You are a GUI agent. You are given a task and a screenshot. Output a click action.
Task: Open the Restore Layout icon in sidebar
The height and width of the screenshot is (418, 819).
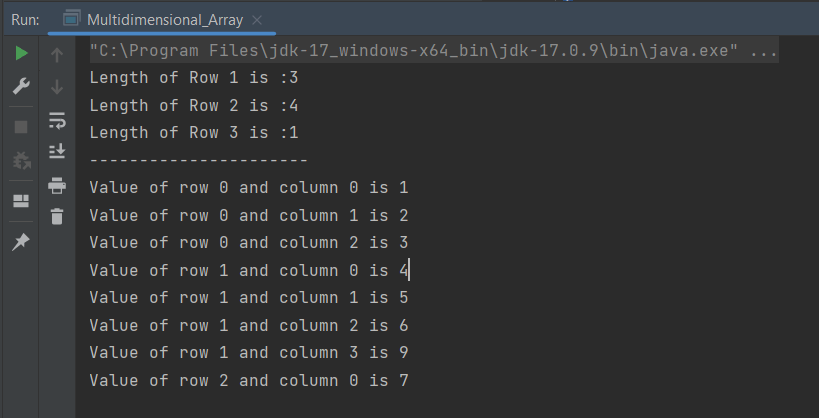click(x=21, y=201)
